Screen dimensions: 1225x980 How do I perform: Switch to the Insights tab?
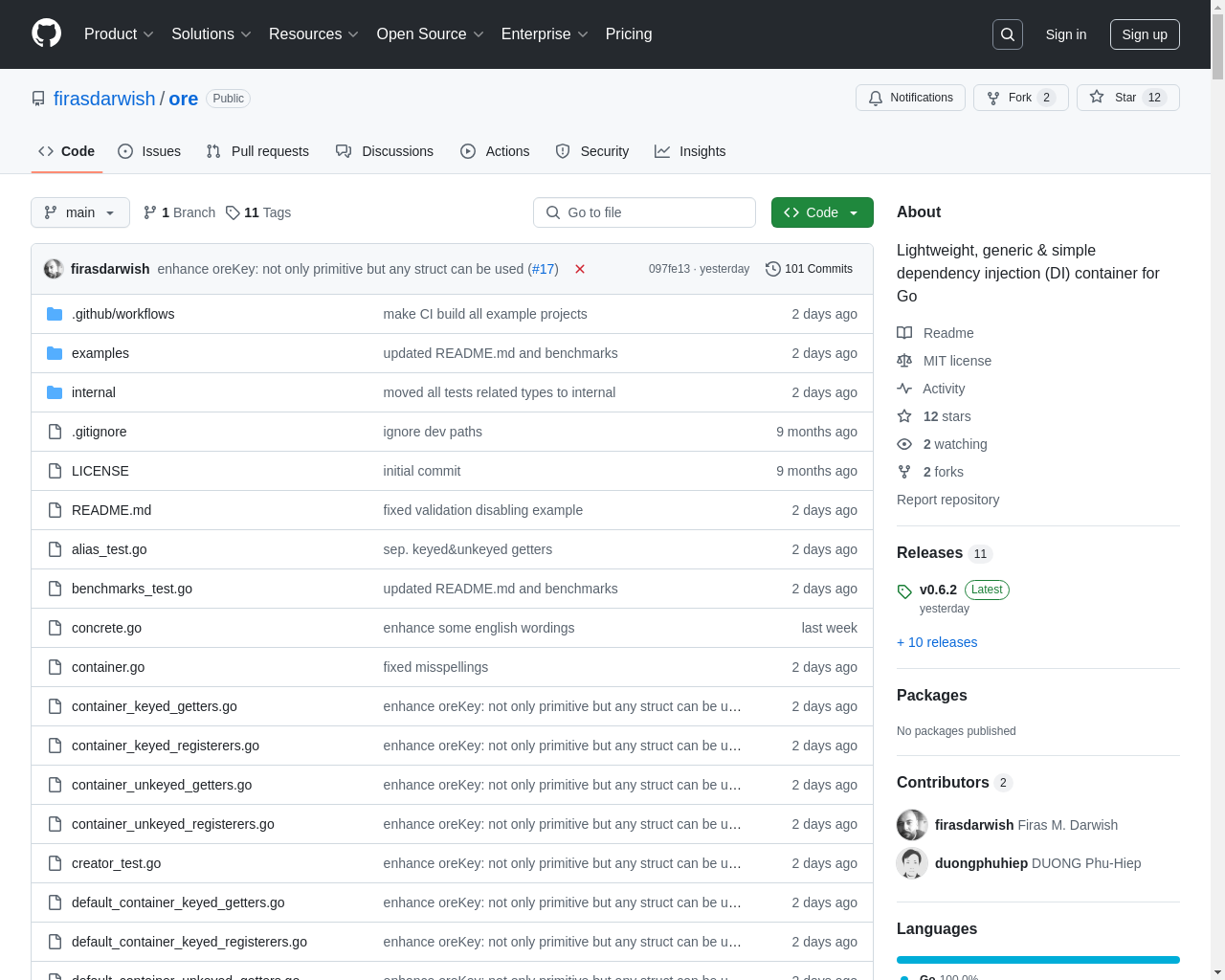tap(690, 151)
